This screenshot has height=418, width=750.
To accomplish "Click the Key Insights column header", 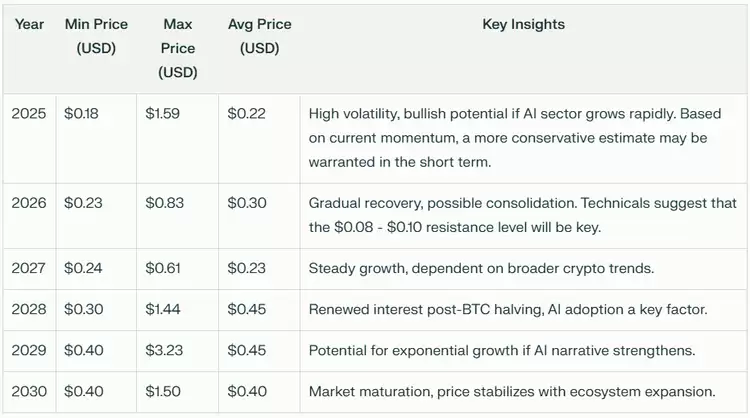I will pyautogui.click(x=523, y=24).
